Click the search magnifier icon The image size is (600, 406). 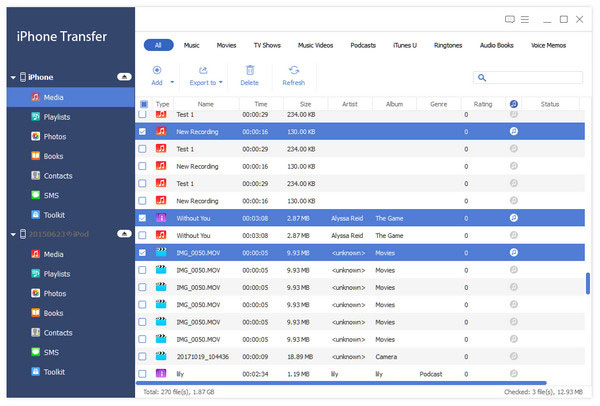pyautogui.click(x=482, y=78)
